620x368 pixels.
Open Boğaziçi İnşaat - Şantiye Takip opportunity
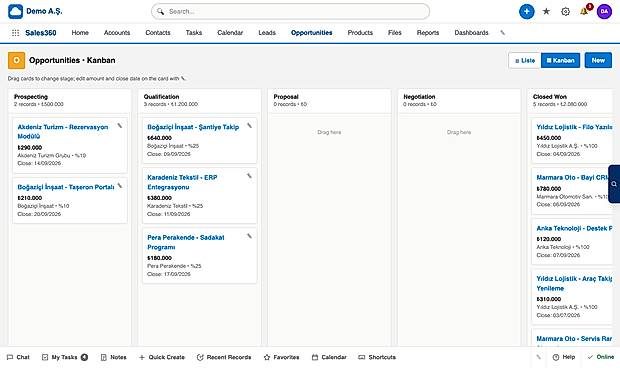click(x=193, y=127)
